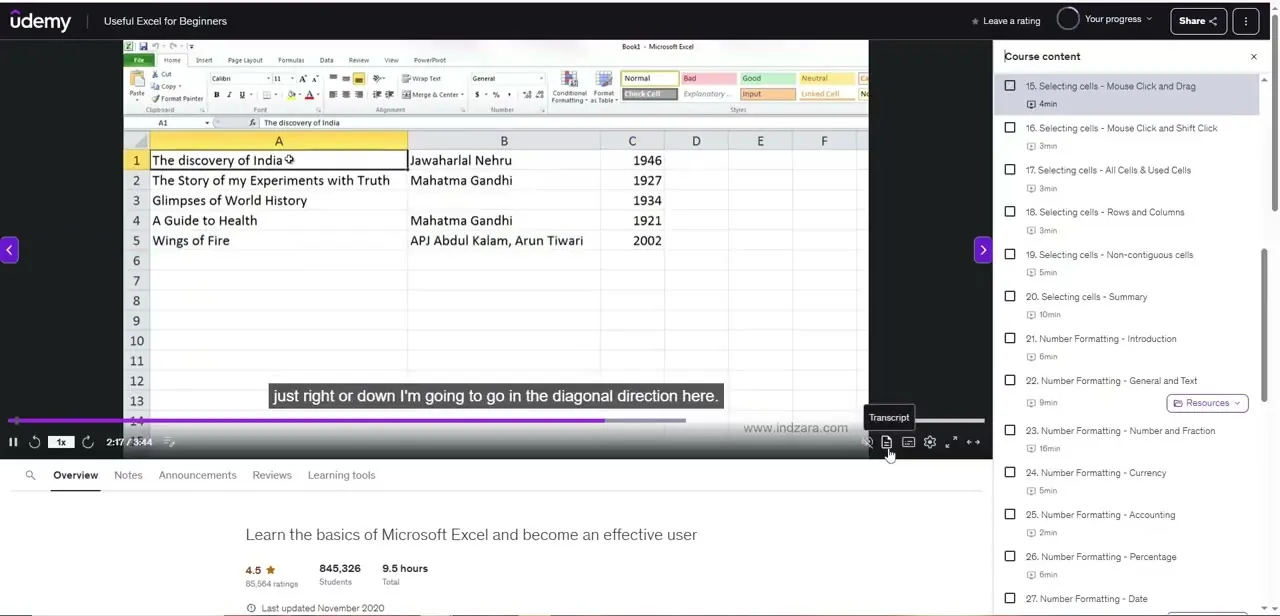Screen dimensions: 1280x616
Task: Click the Last updated November 2020 text
Action: pyautogui.click(x=322, y=608)
